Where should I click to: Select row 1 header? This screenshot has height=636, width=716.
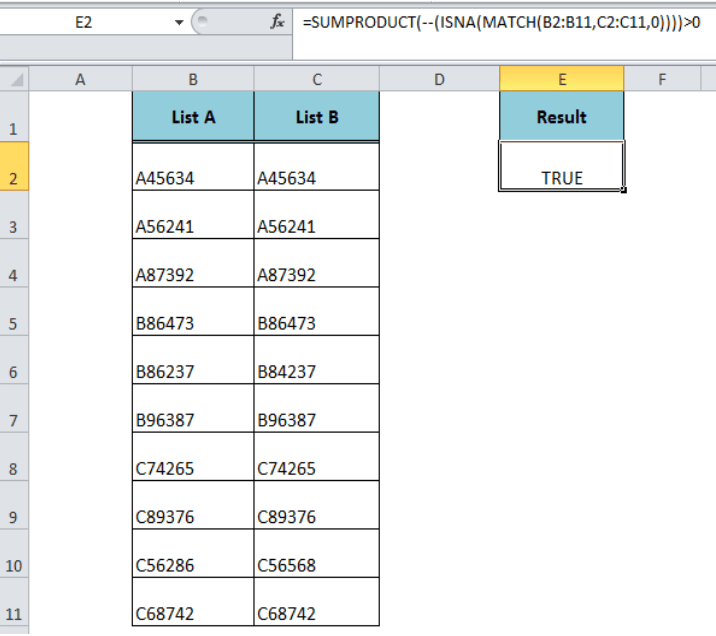point(14,116)
